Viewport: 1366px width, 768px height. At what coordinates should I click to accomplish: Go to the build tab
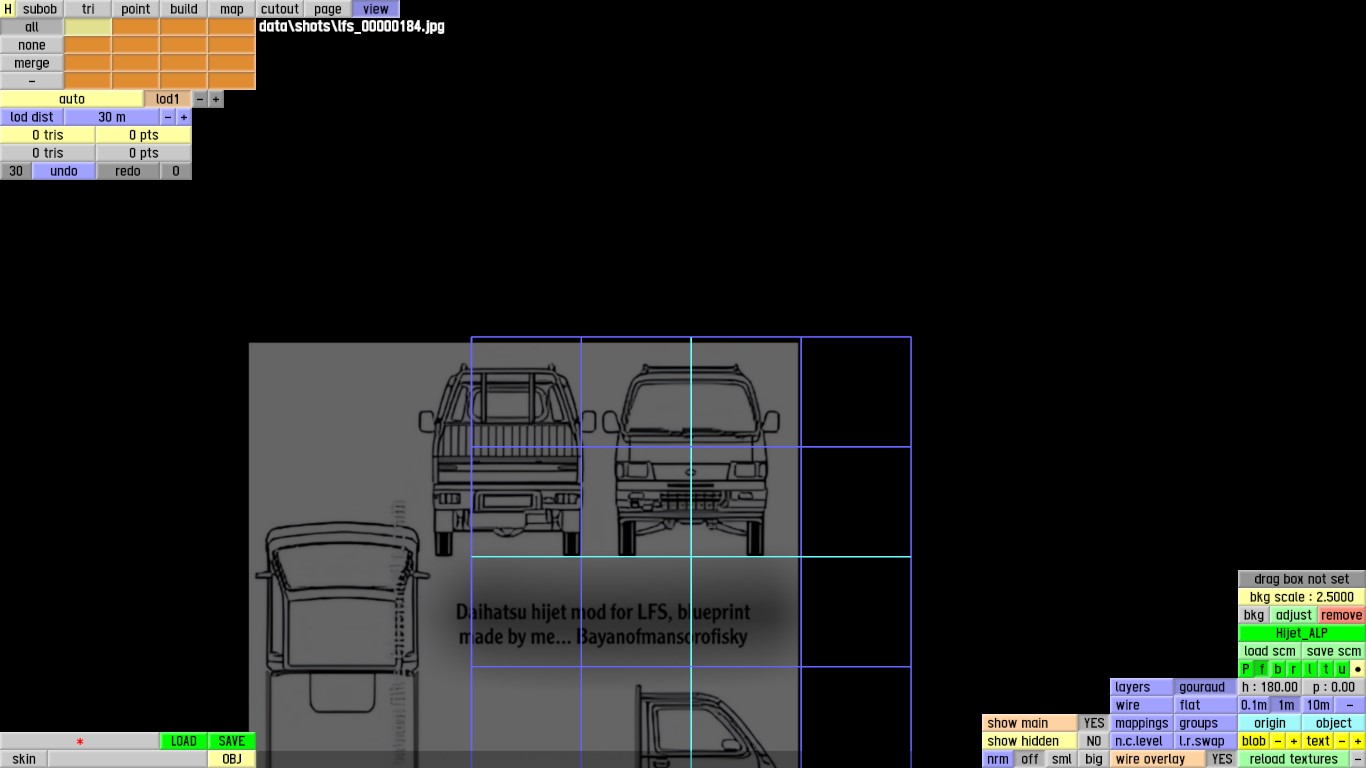[184, 9]
